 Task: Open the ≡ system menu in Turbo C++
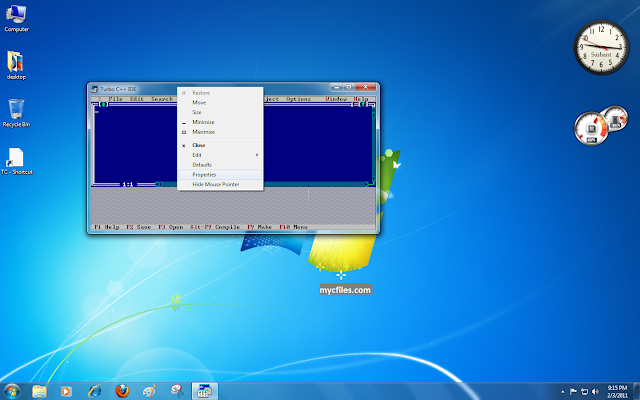(99, 99)
